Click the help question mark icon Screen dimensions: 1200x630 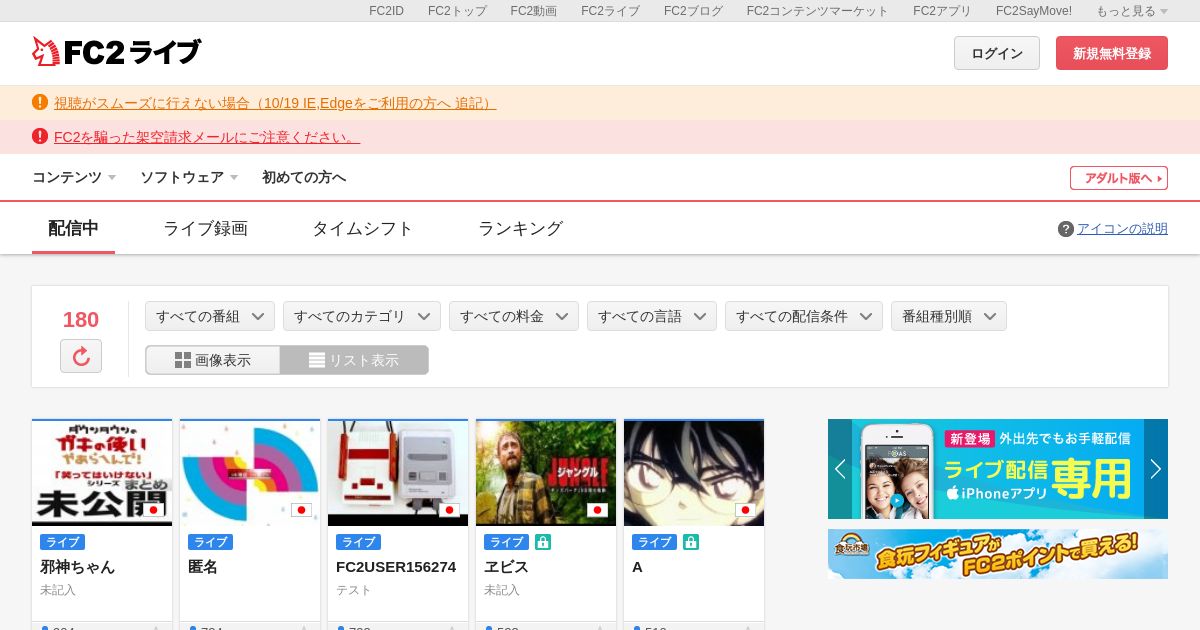coord(1066,229)
